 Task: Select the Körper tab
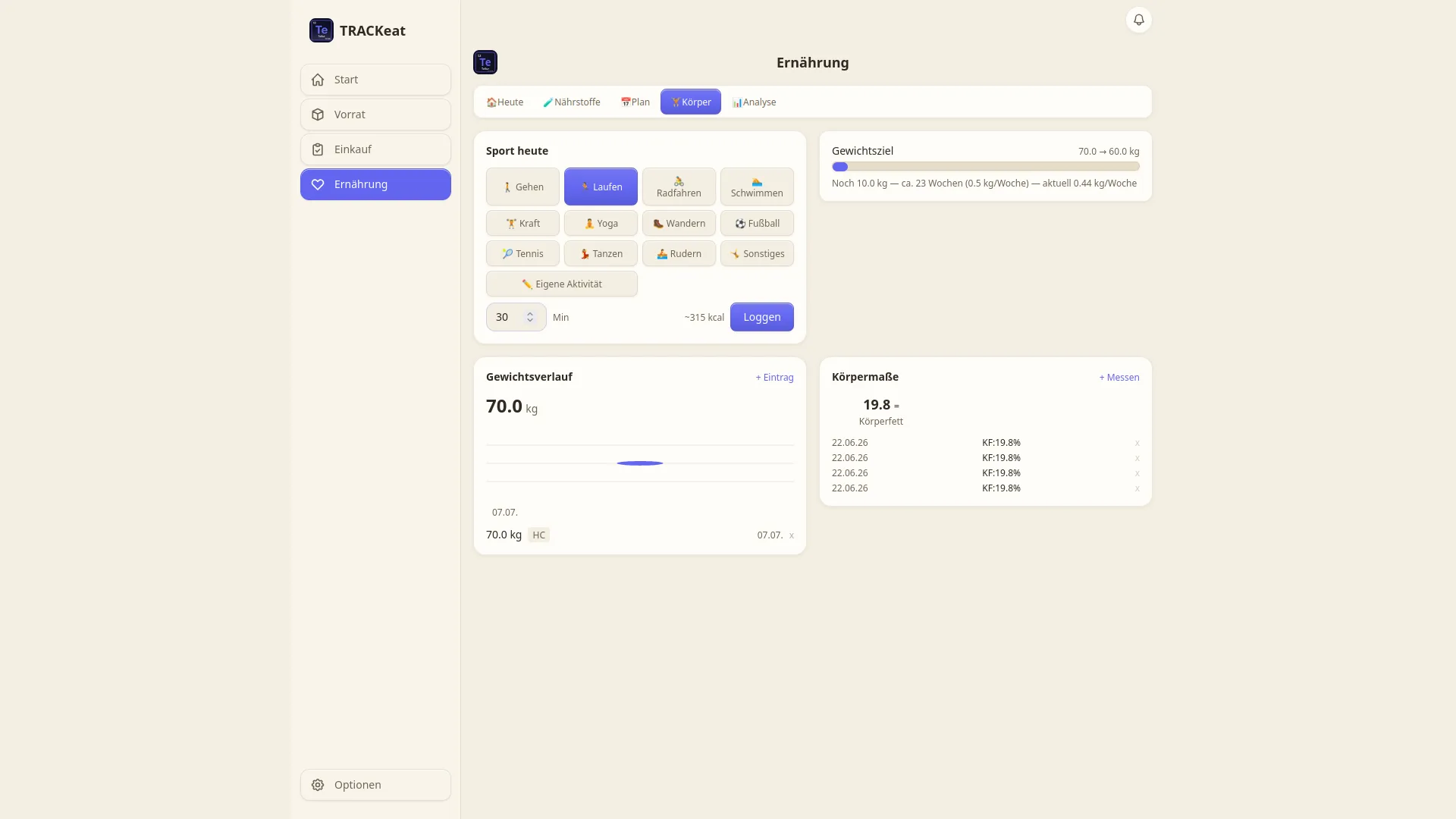click(691, 102)
